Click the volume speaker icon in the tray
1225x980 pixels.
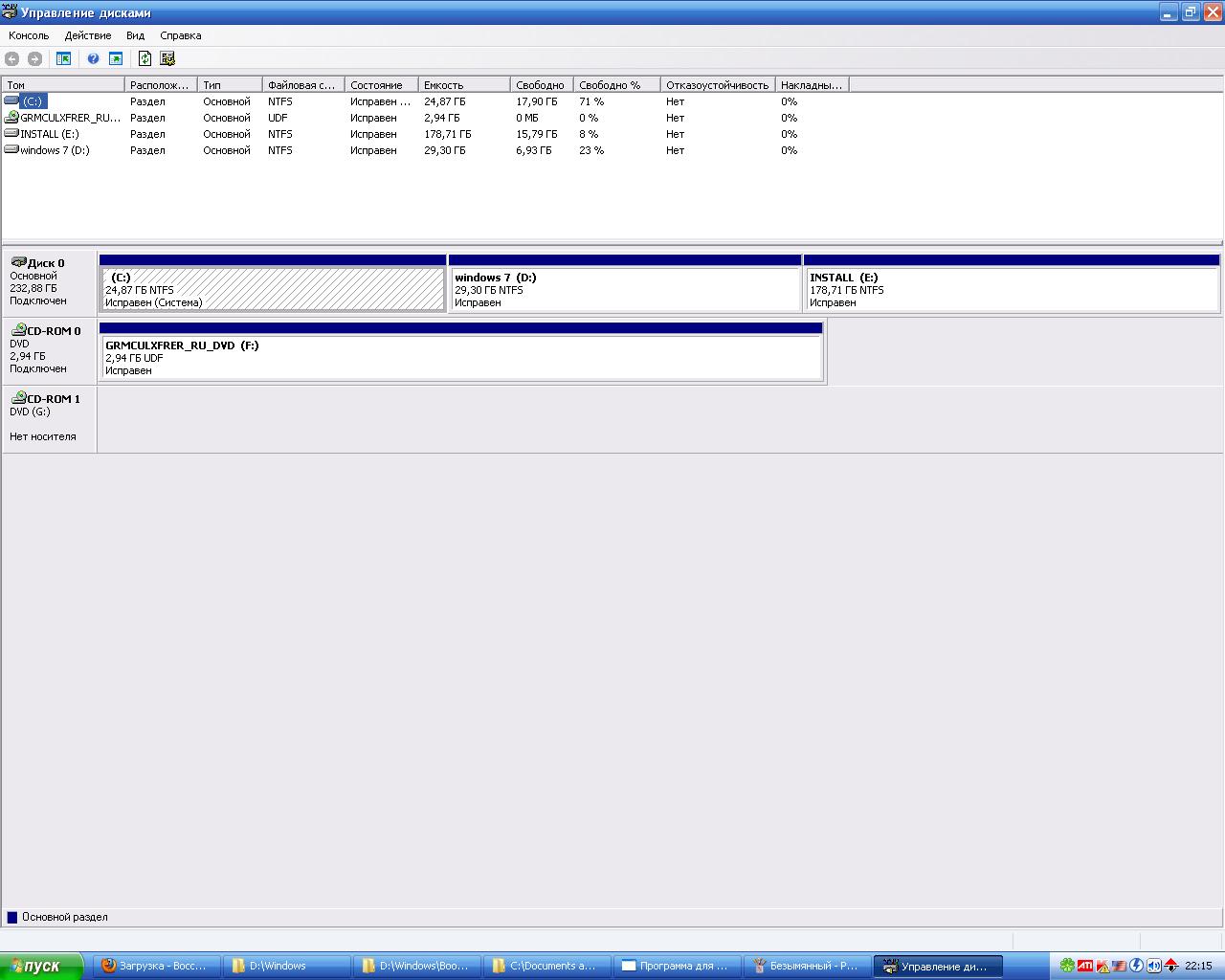pos(1153,966)
